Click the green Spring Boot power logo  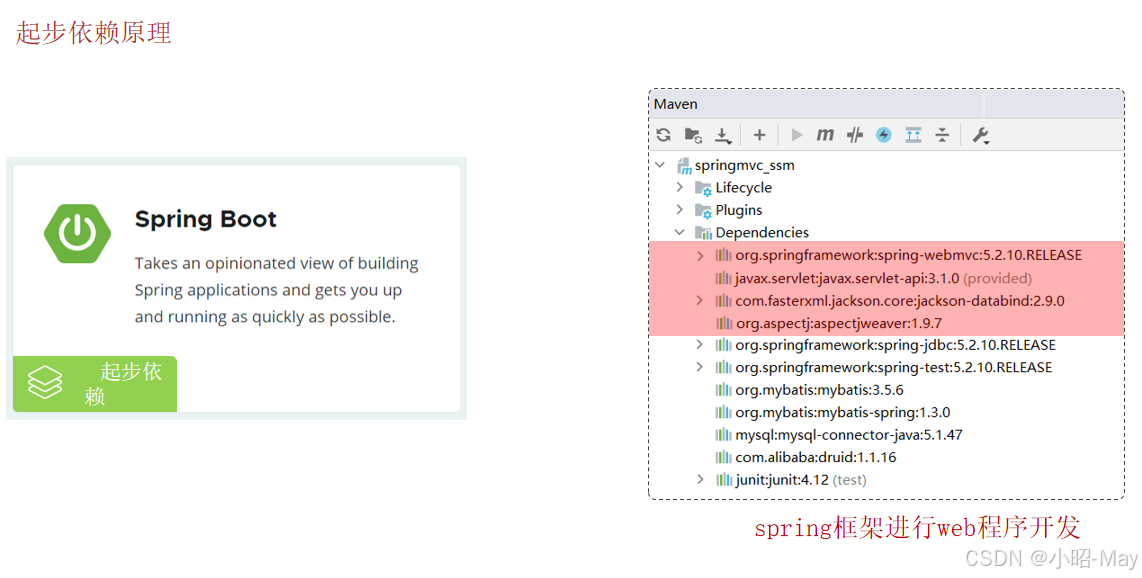coord(77,234)
